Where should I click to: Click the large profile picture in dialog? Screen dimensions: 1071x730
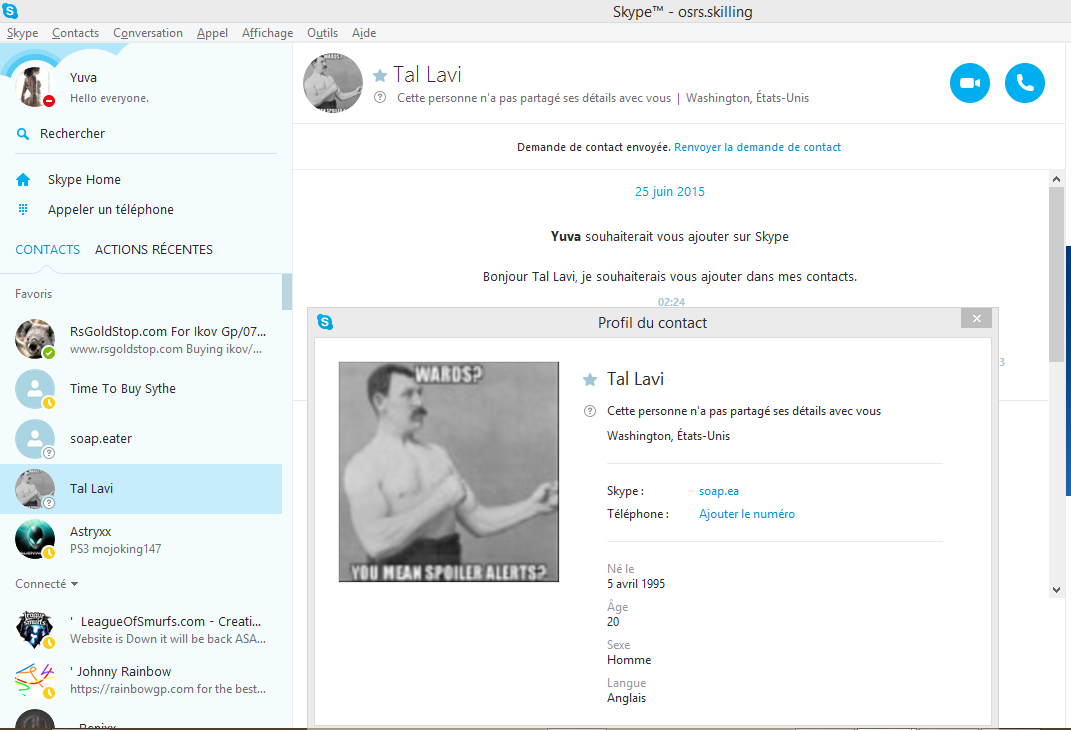click(449, 472)
